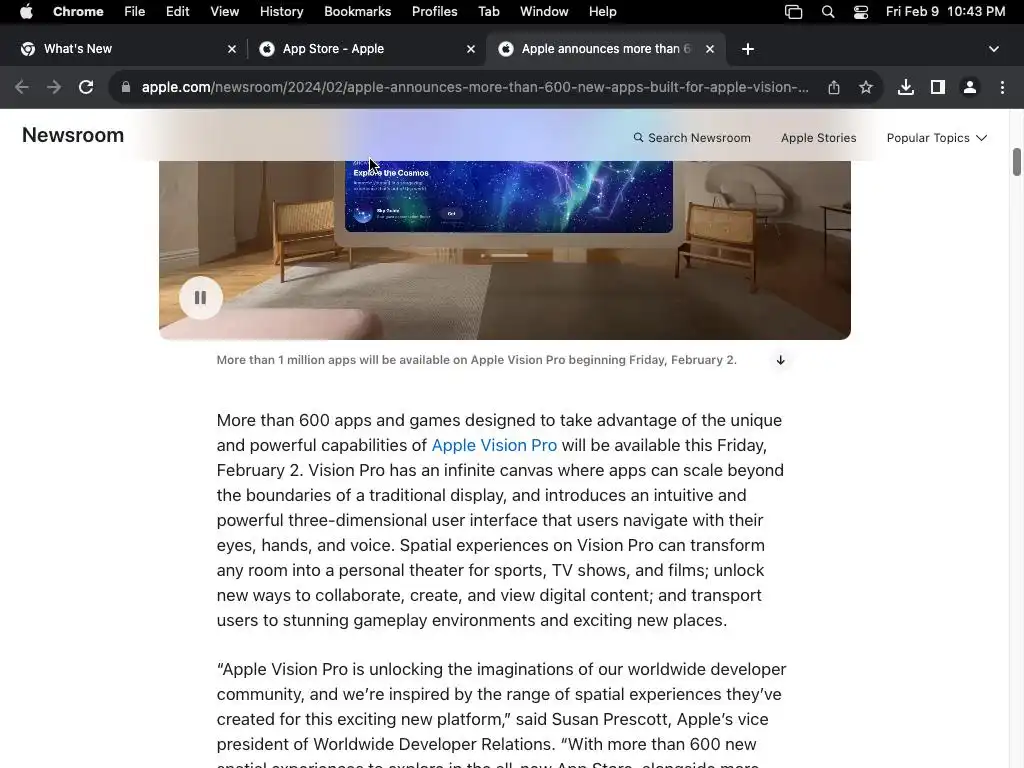Open the Profiles menu

tap(434, 12)
